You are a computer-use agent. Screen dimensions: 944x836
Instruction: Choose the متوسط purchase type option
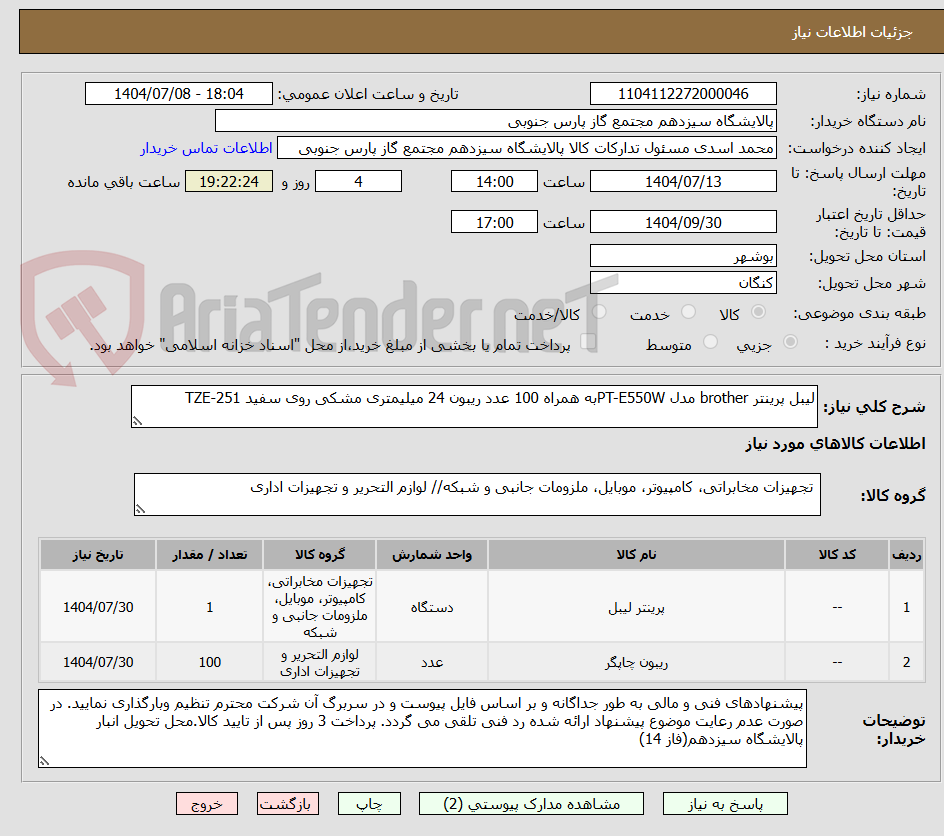[711, 340]
